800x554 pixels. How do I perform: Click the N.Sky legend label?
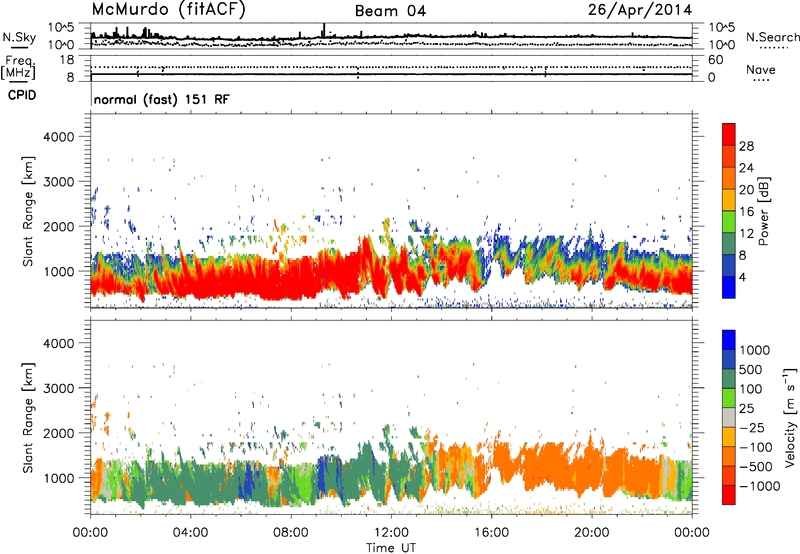point(19,37)
